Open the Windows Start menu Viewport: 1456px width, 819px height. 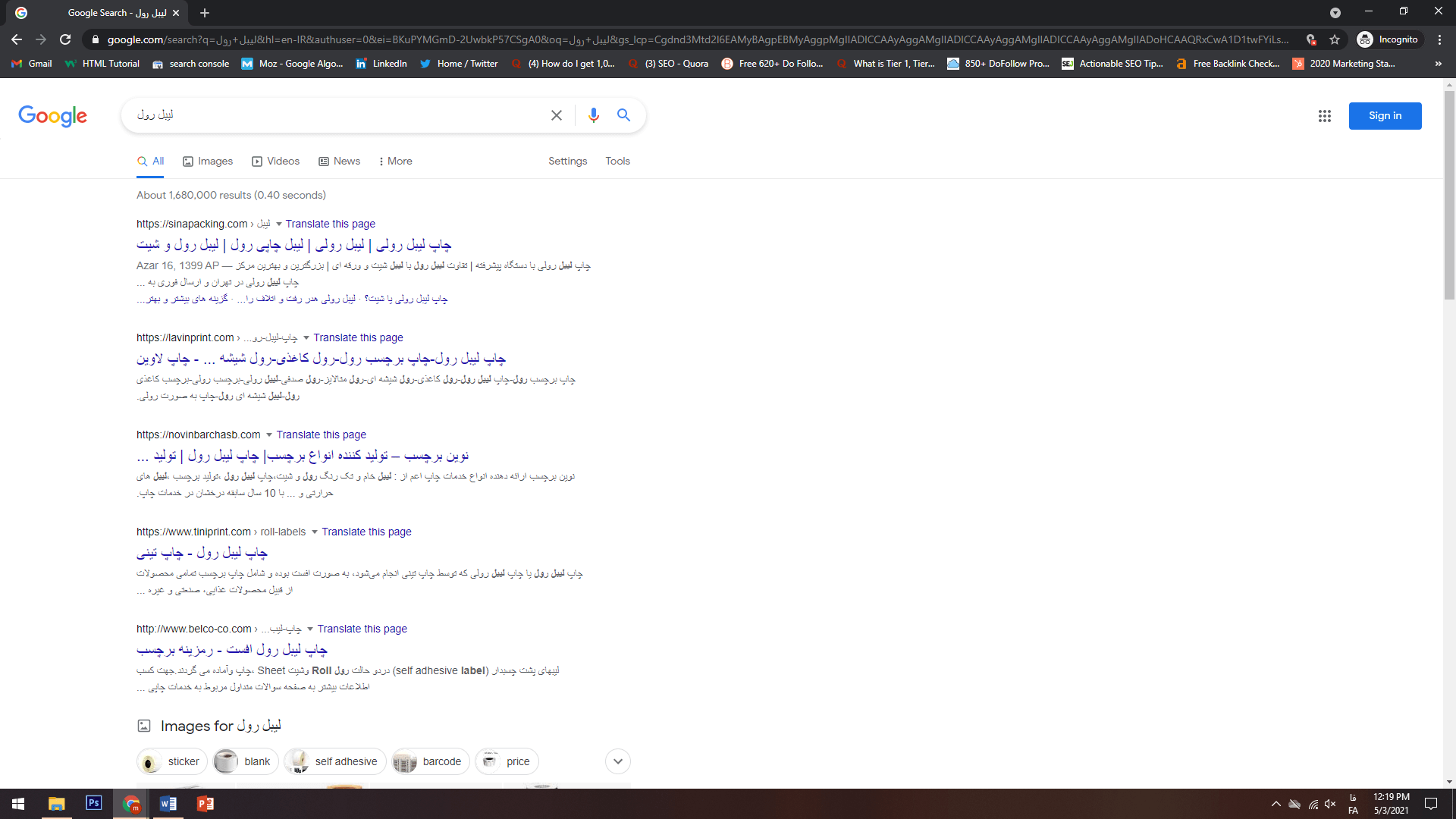[x=18, y=804]
